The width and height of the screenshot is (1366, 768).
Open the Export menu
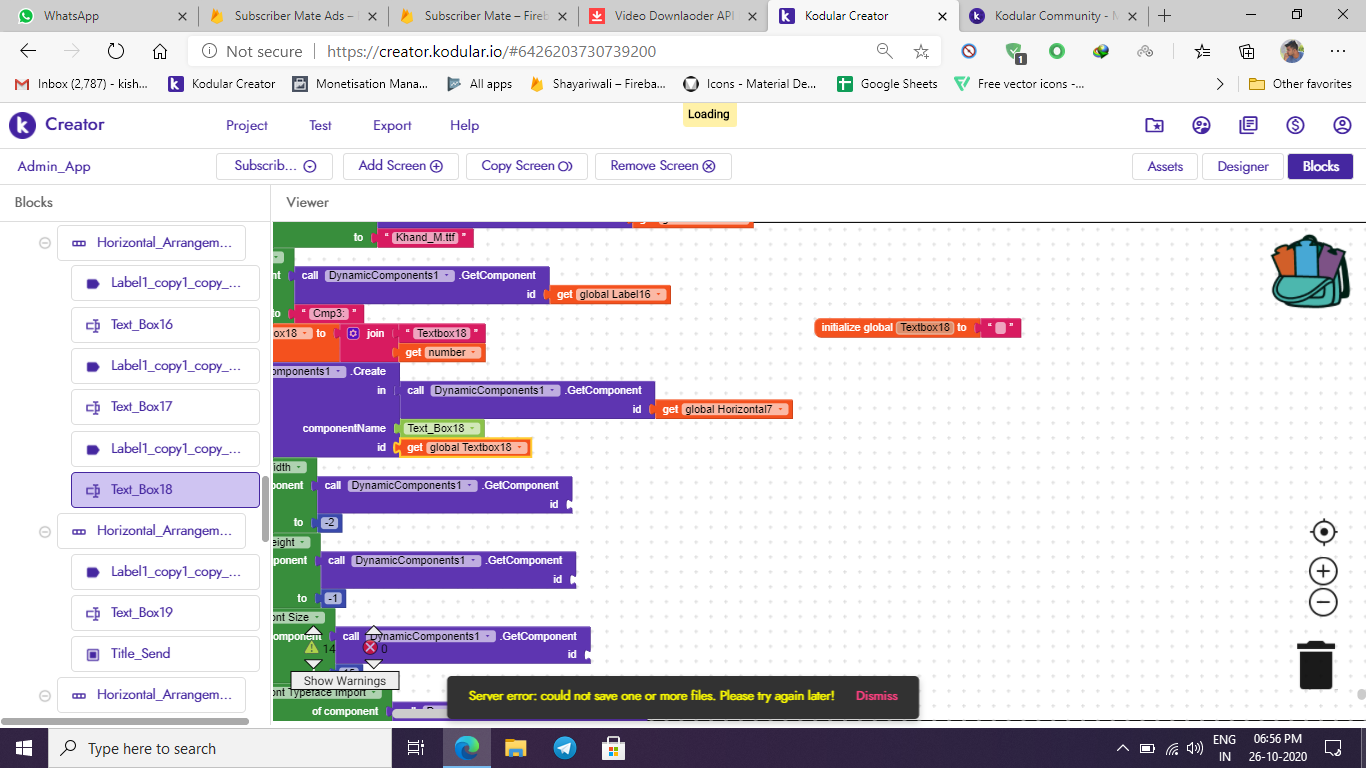point(392,125)
